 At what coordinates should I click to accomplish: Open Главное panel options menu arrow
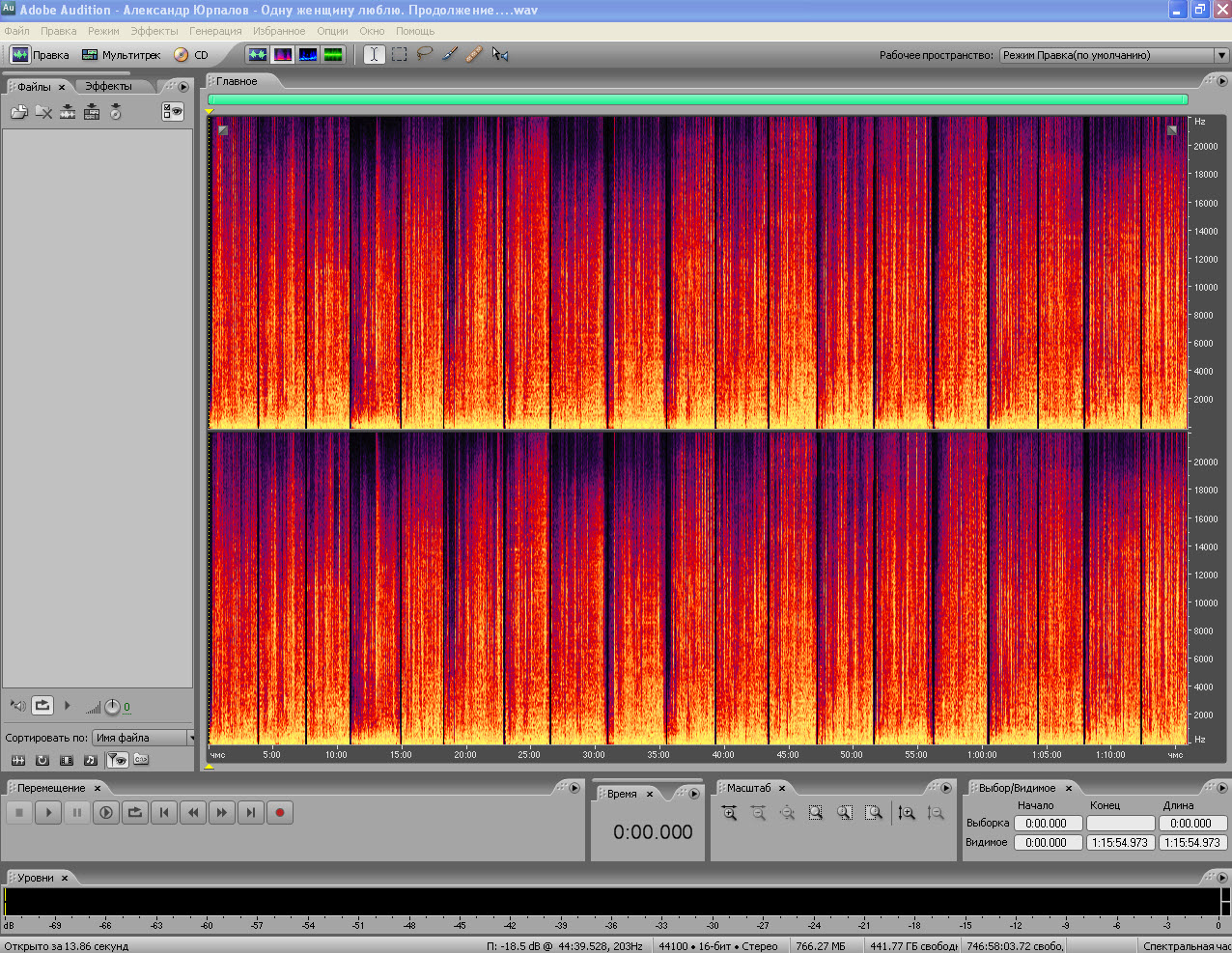coord(1220,82)
